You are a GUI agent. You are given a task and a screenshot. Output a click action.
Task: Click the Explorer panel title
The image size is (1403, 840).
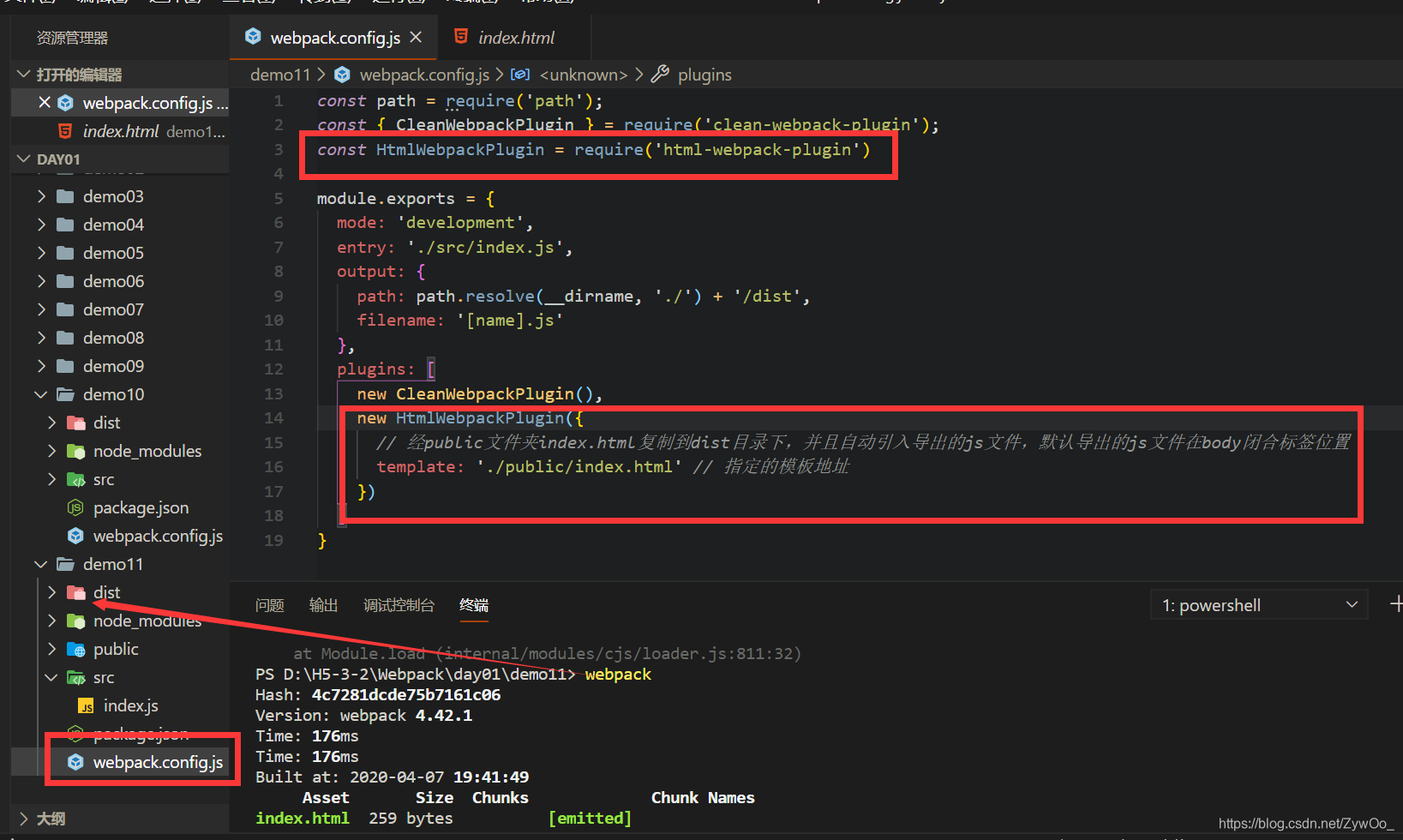click(x=72, y=38)
